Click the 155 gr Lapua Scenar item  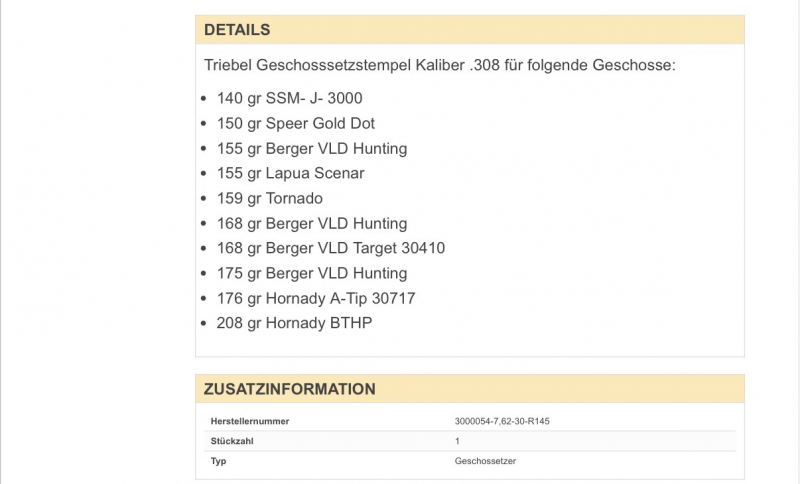point(290,173)
